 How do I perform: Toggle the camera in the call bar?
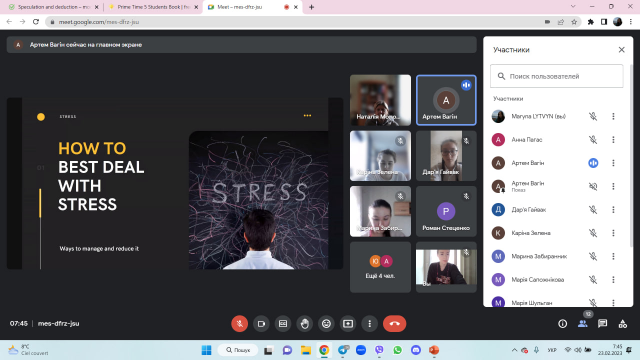click(261, 324)
